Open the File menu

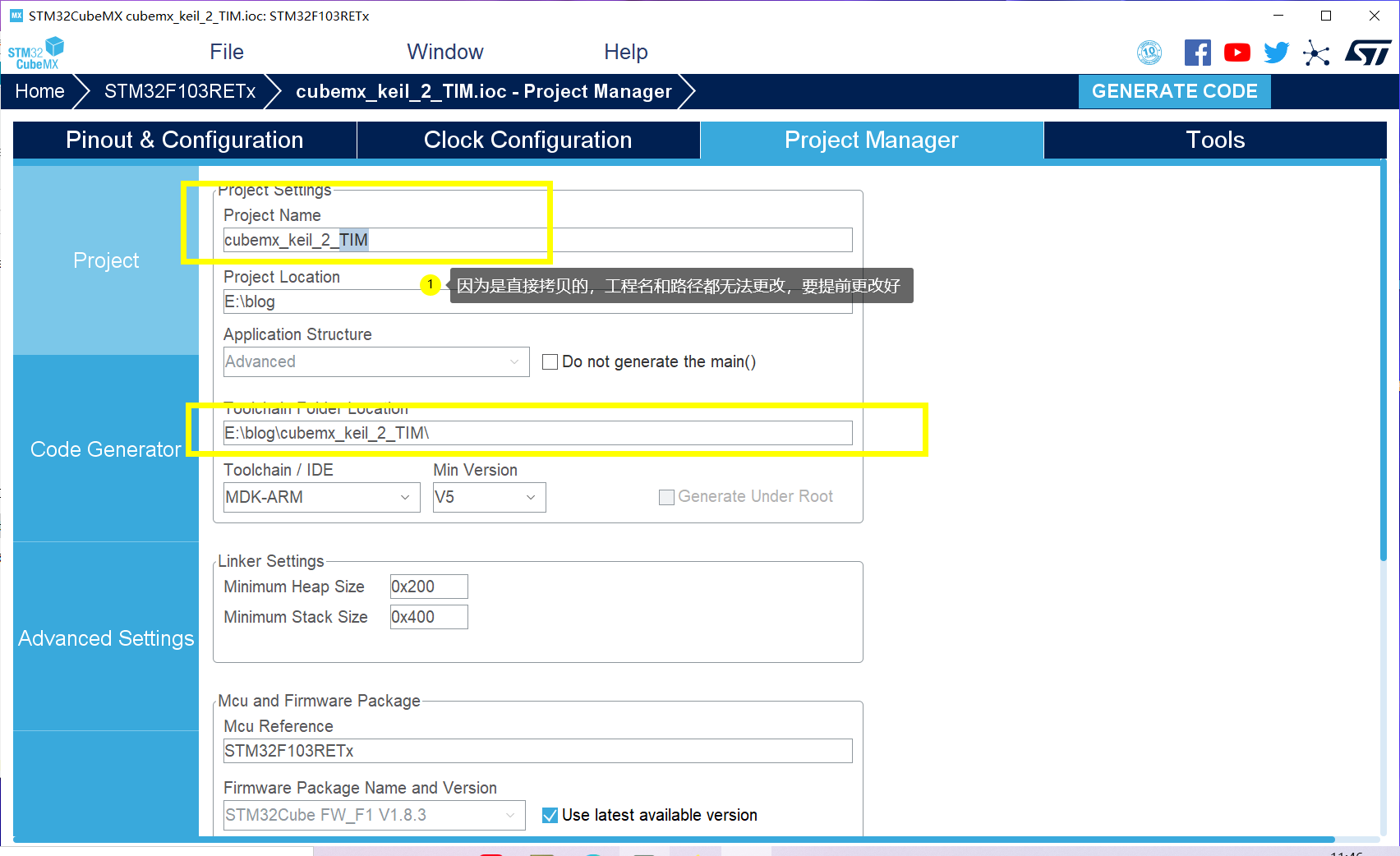click(227, 52)
